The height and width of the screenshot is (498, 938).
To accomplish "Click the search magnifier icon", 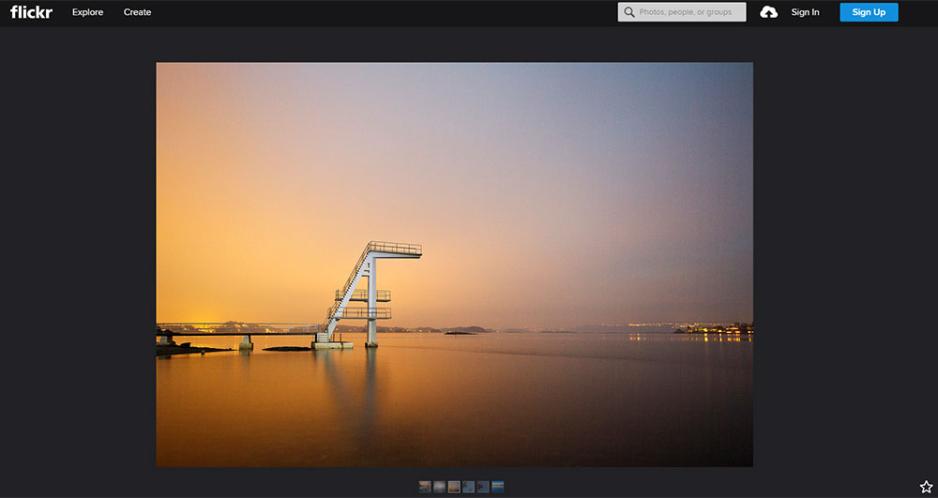I will click(629, 12).
